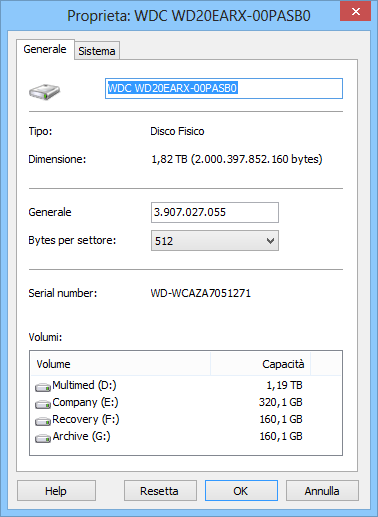Click the Dimensione: label
The image size is (378, 517).
[x=57, y=159]
